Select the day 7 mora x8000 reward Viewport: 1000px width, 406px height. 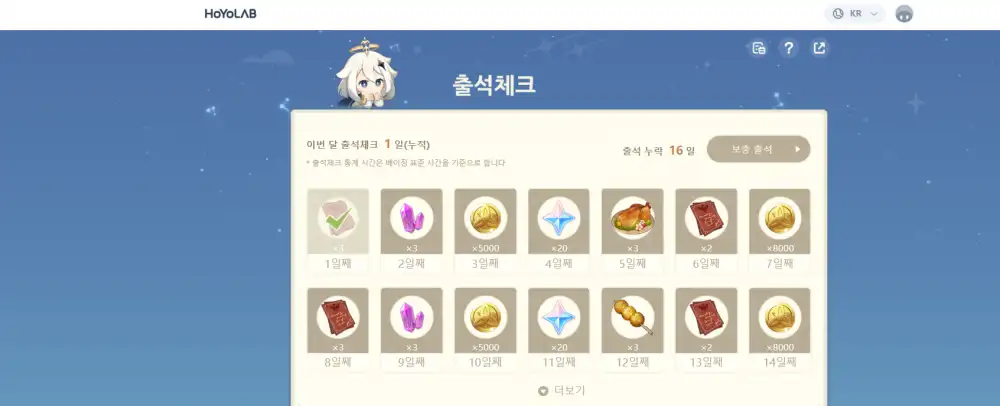click(x=779, y=231)
